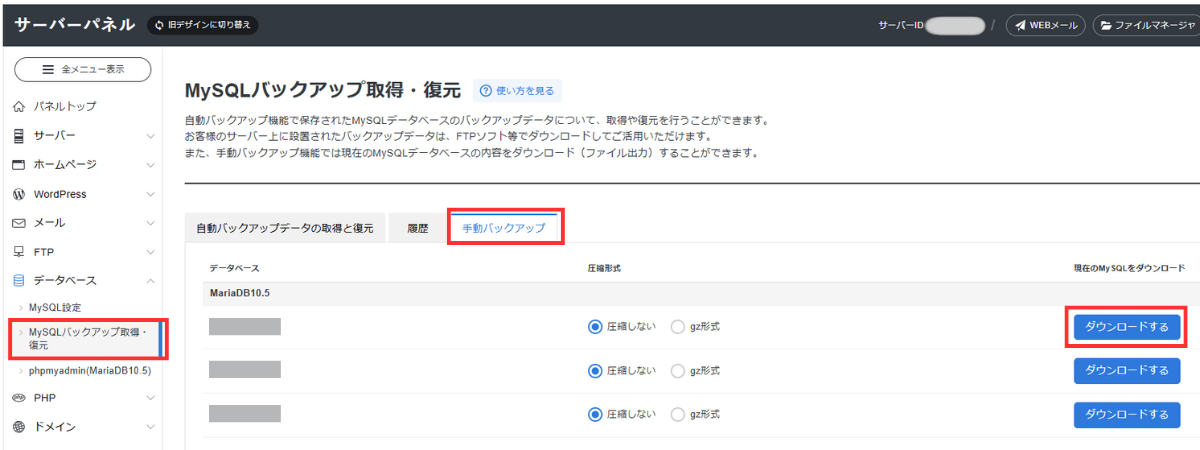Select gz形式 for the third database
The width and height of the screenshot is (1200, 450).
(678, 414)
